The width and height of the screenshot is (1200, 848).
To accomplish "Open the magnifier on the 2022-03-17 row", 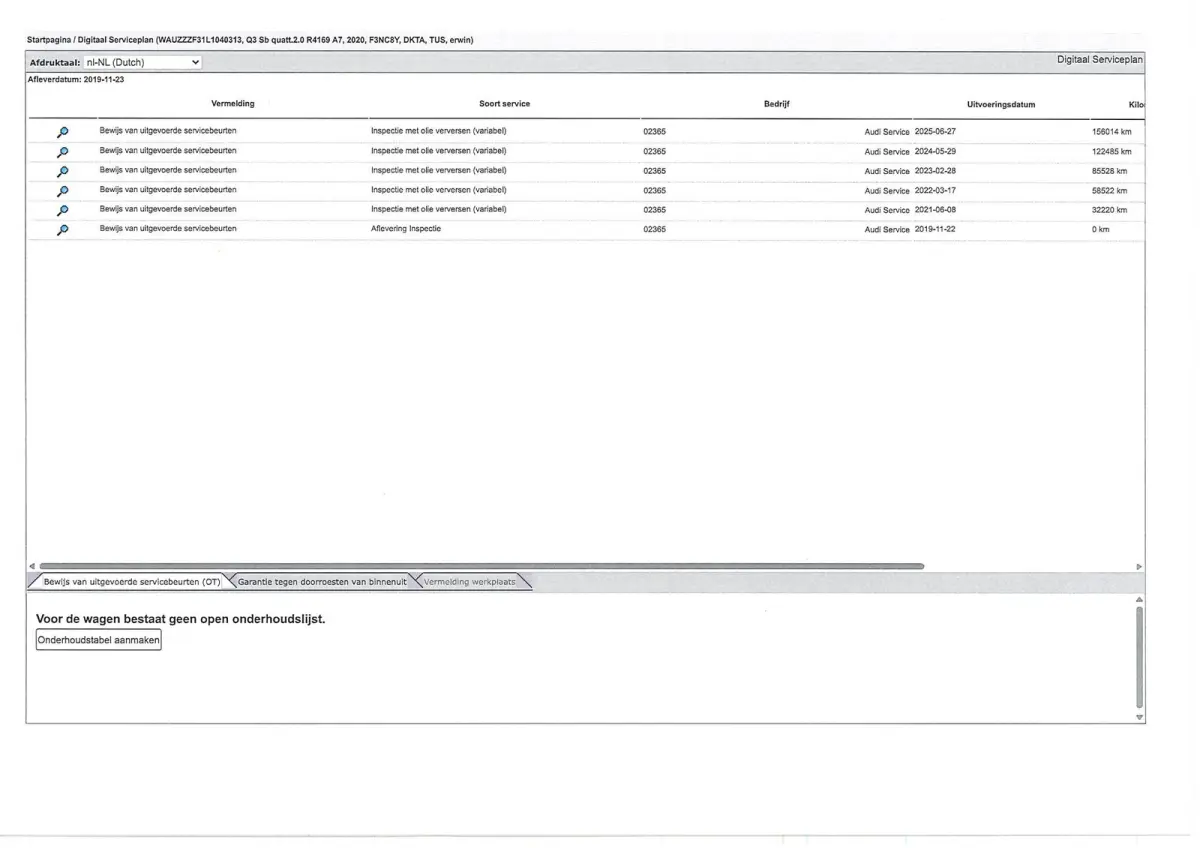I will [x=62, y=191].
